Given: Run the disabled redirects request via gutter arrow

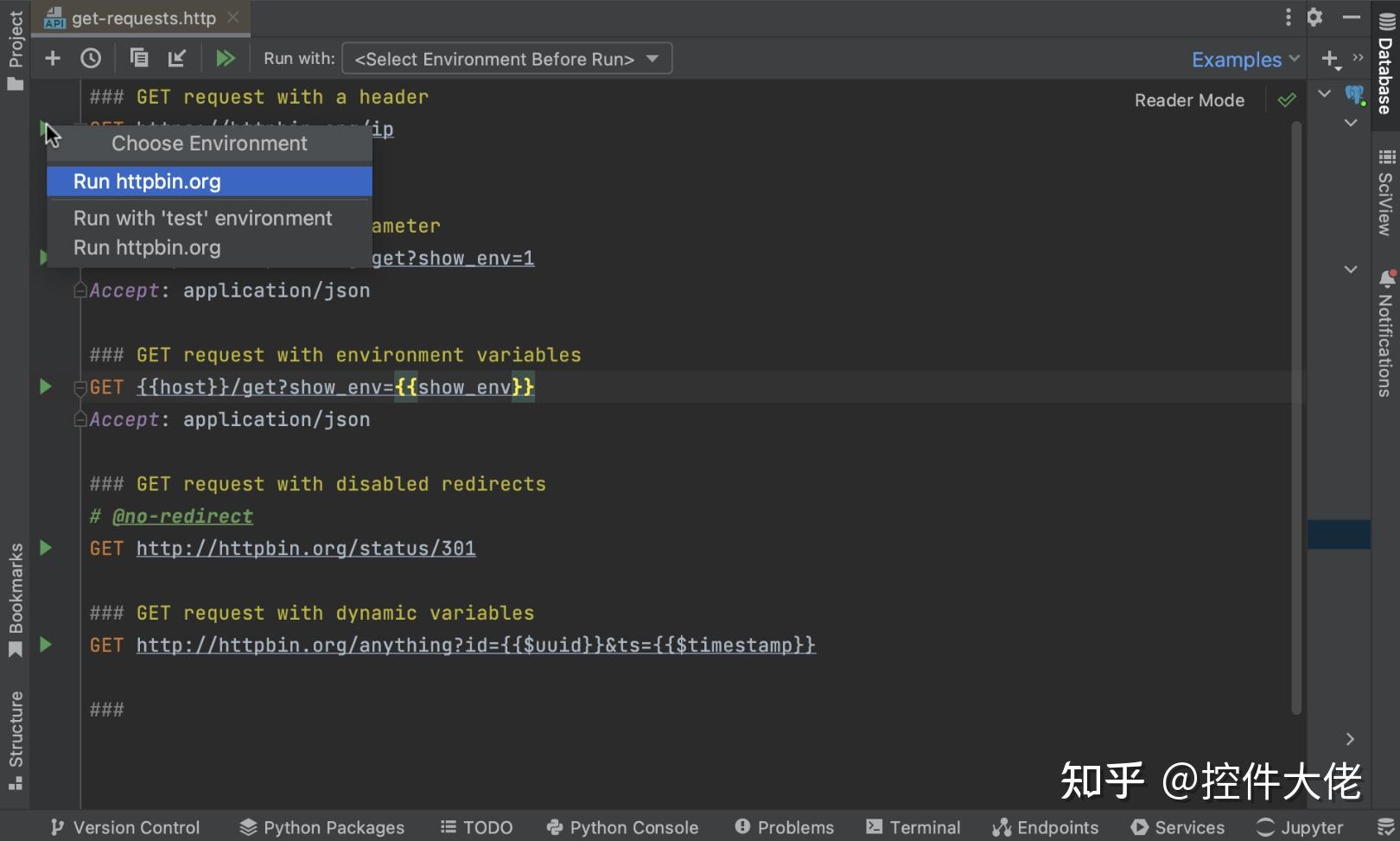Looking at the screenshot, I should tap(45, 547).
